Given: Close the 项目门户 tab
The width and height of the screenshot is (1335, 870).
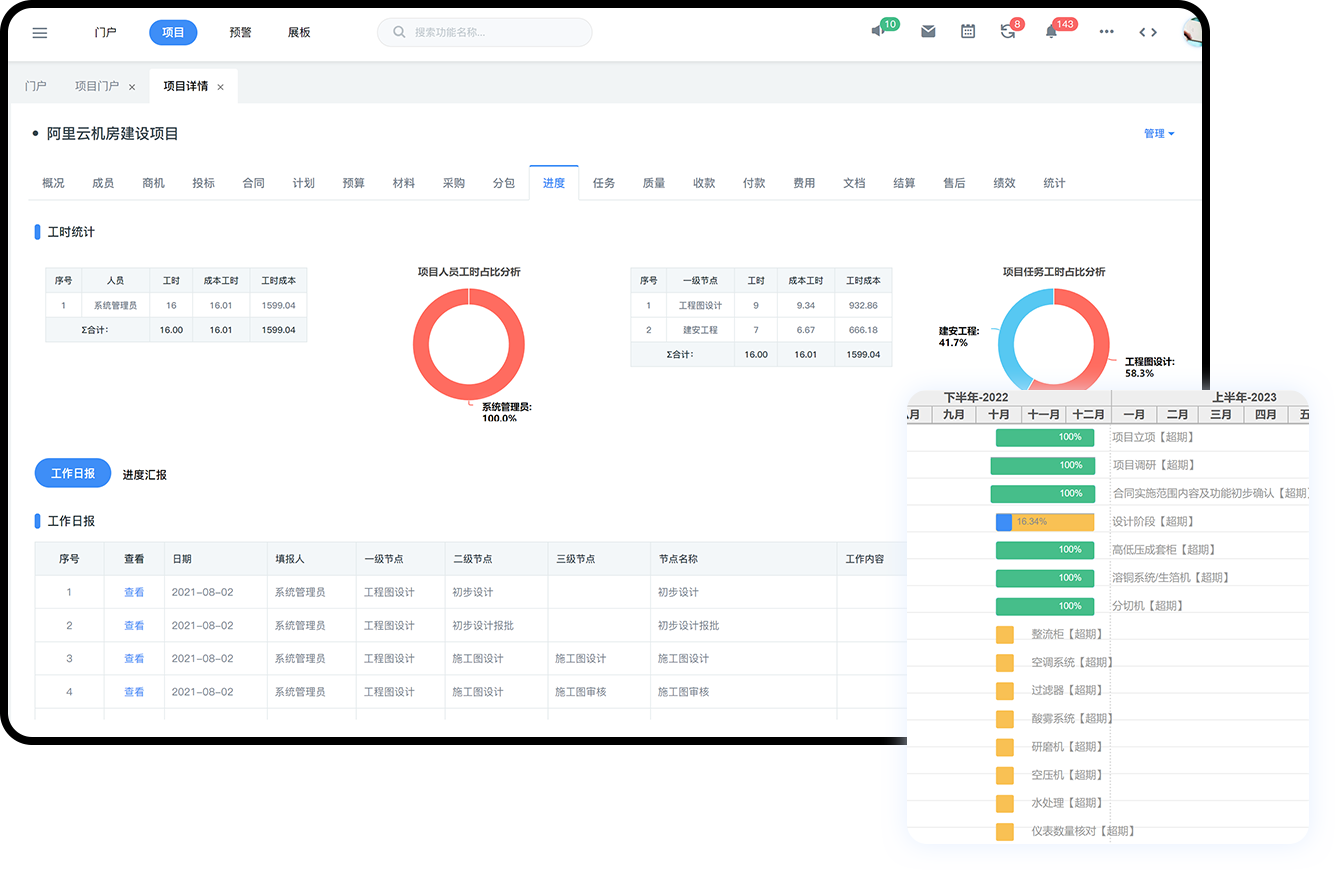Looking at the screenshot, I should point(132,87).
